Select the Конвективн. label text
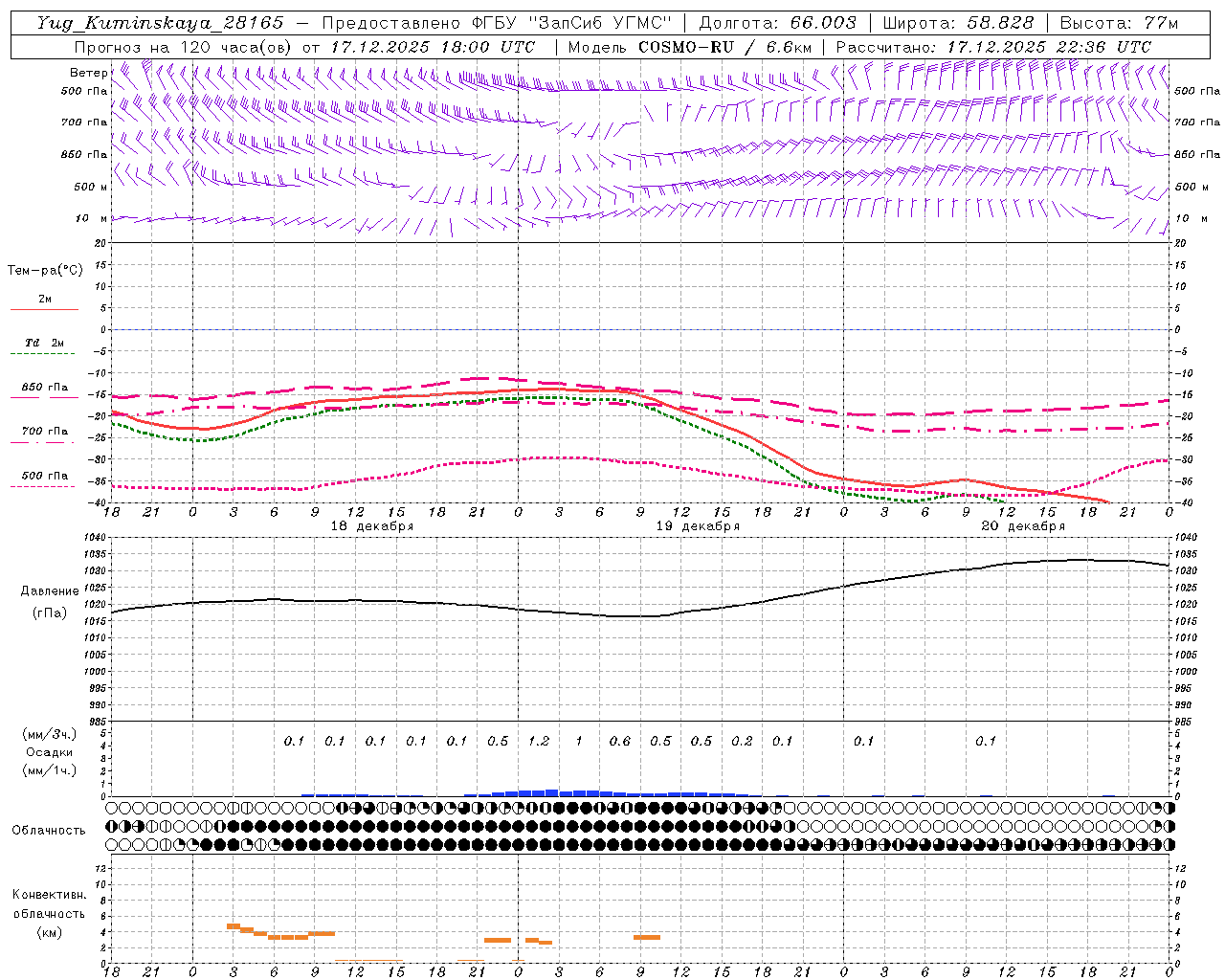1225x980 pixels. (49, 895)
